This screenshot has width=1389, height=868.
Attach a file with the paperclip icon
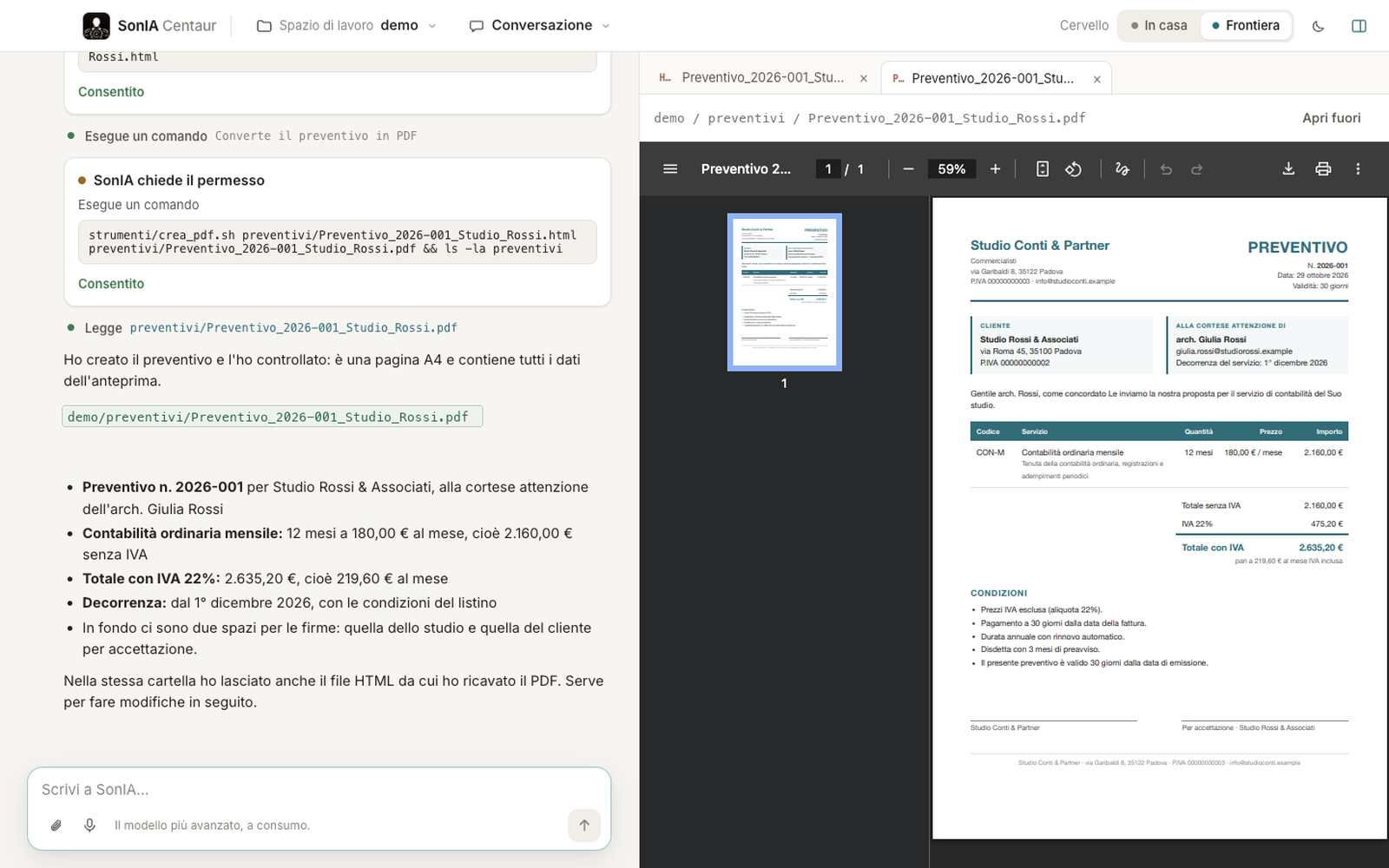point(56,825)
